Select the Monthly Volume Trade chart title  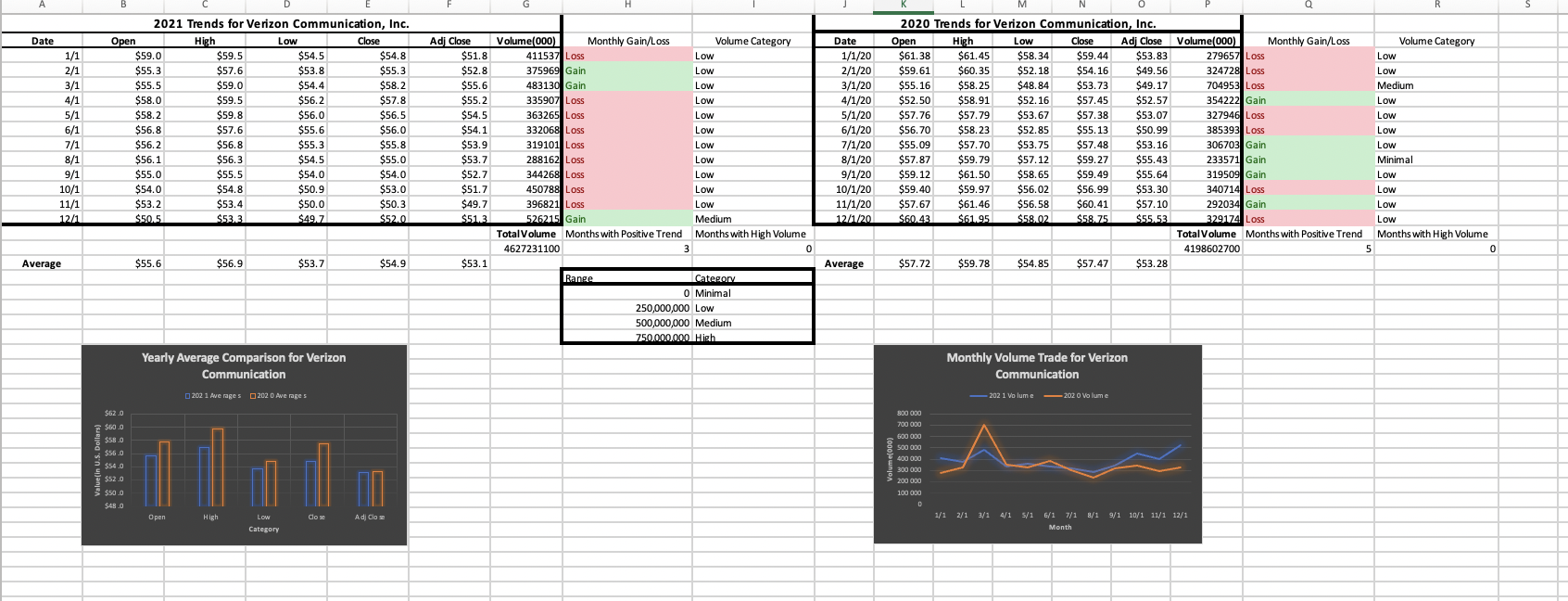[x=1037, y=365]
